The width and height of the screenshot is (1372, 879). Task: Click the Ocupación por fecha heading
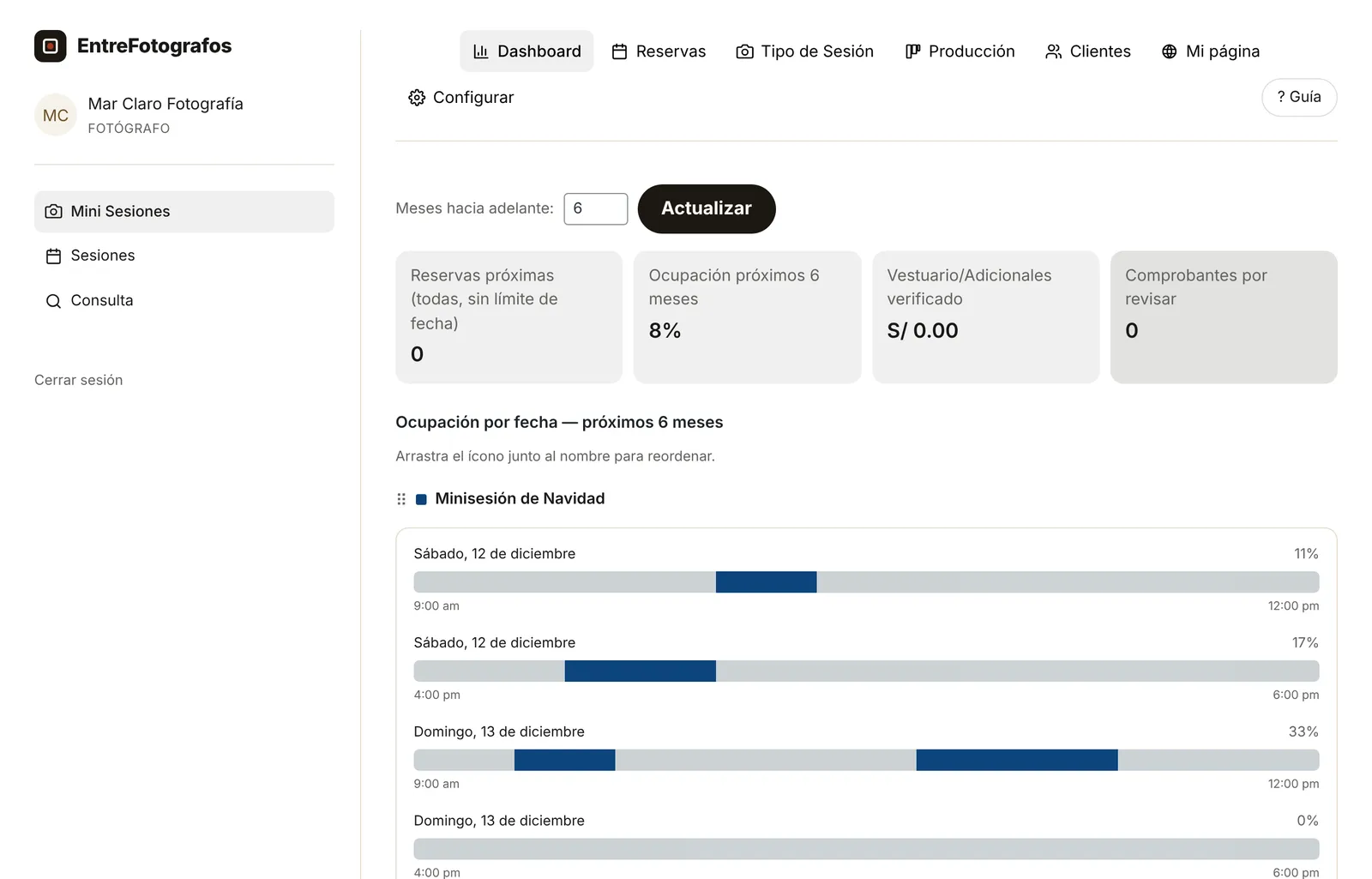click(559, 423)
